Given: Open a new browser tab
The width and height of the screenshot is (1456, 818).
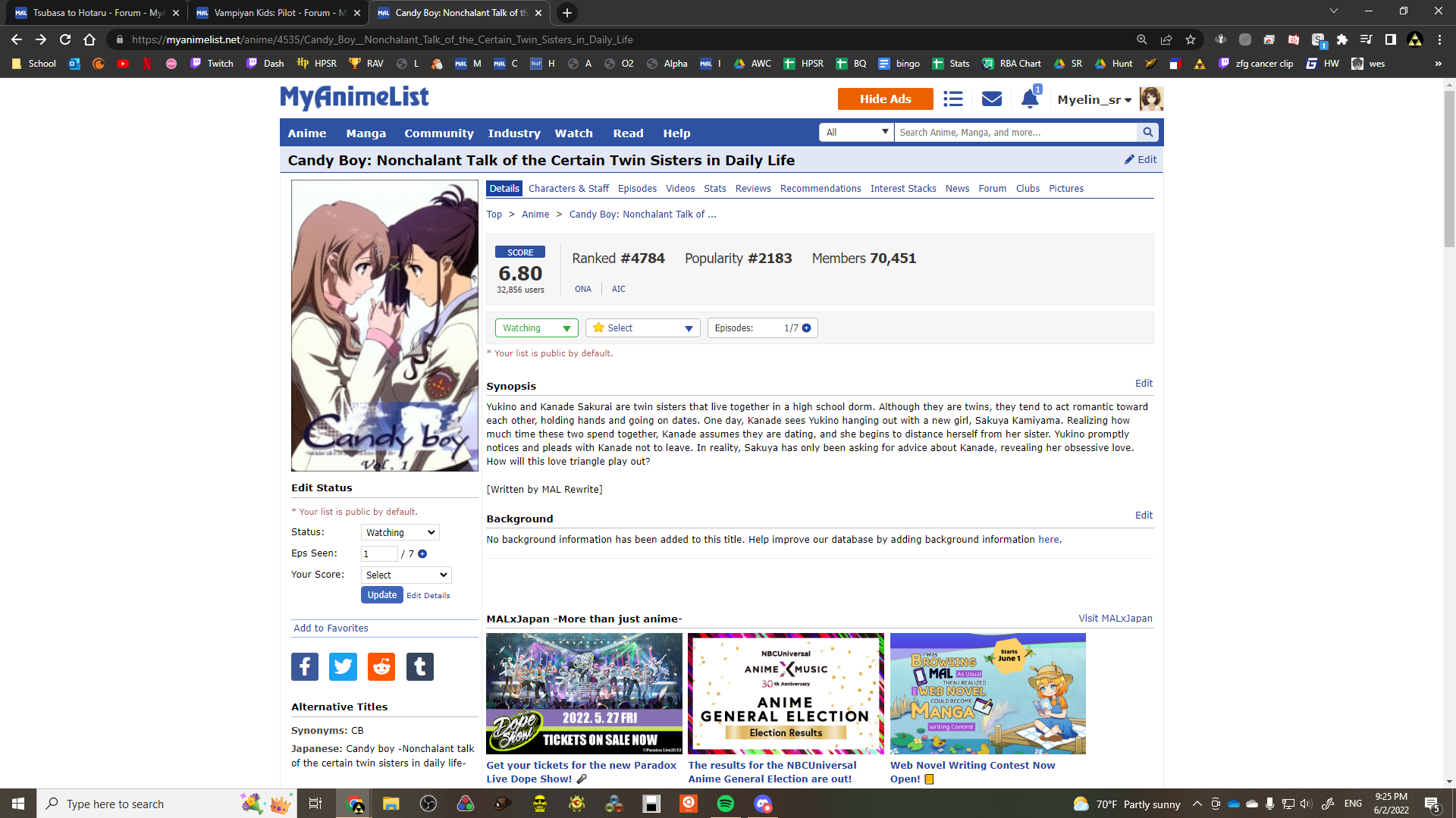Looking at the screenshot, I should coord(566,13).
